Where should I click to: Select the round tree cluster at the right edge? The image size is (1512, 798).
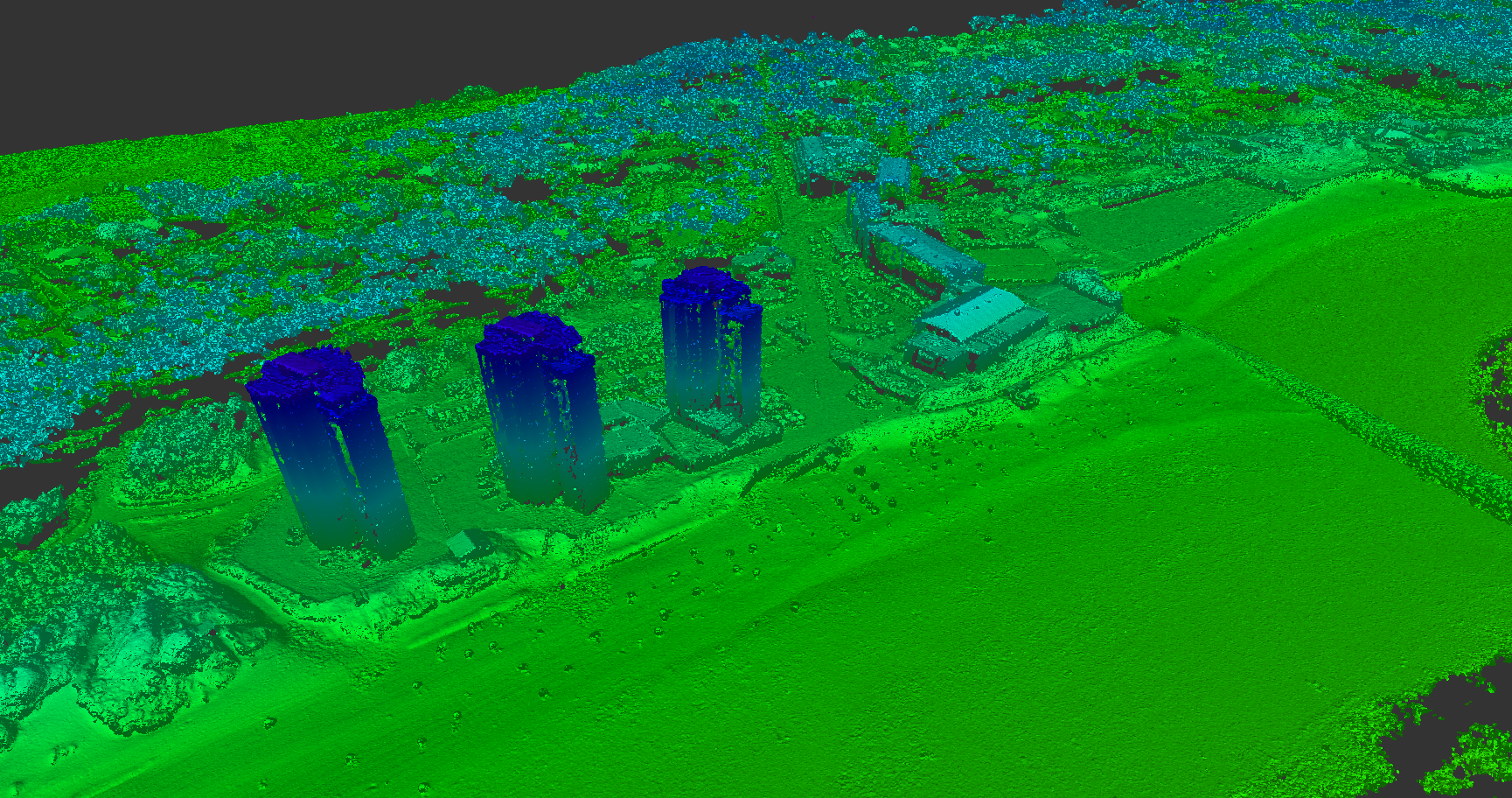(1497, 385)
